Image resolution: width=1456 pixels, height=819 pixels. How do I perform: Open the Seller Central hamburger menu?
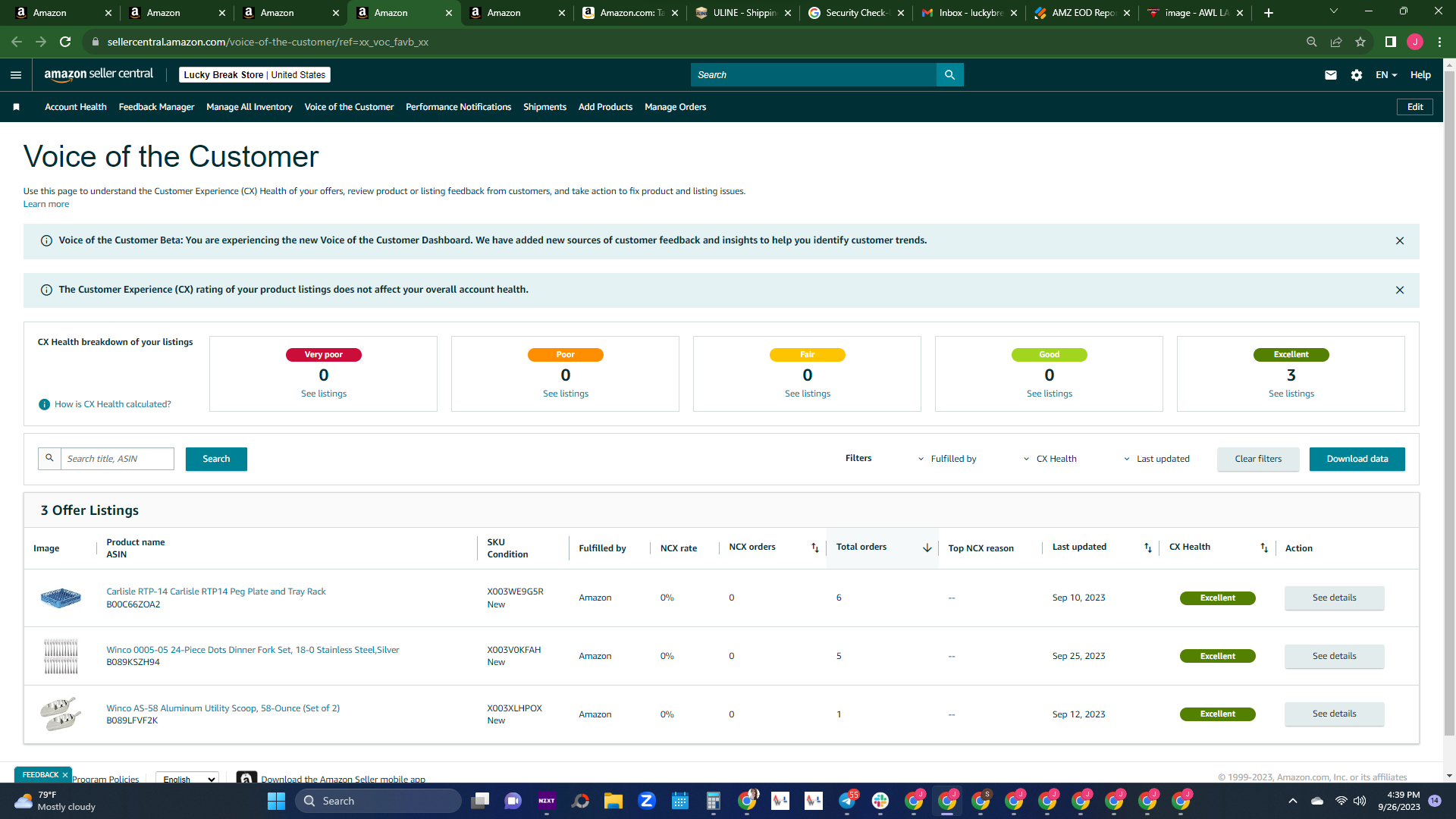pyautogui.click(x=16, y=75)
